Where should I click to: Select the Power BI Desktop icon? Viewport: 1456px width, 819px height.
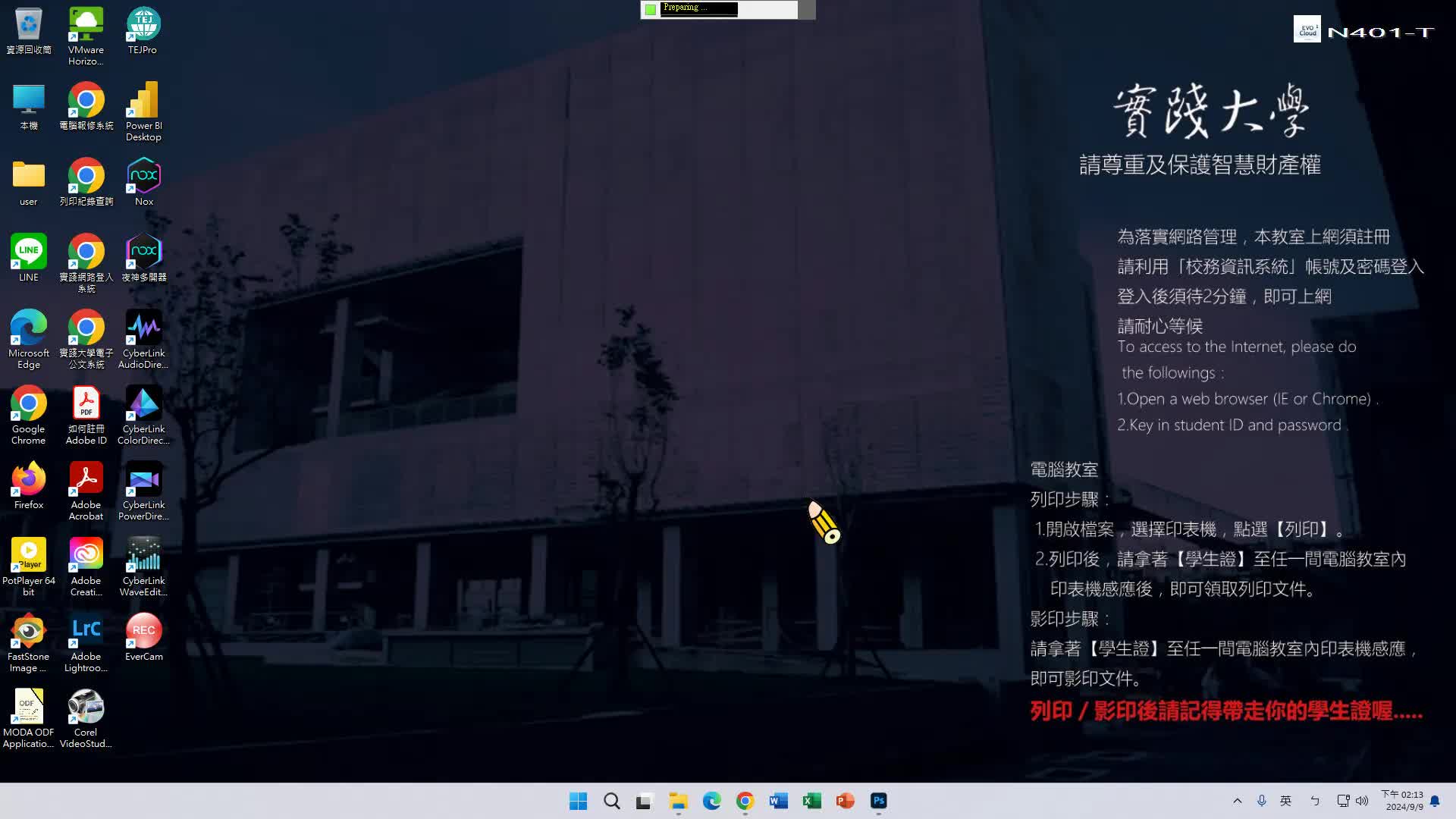(x=143, y=101)
